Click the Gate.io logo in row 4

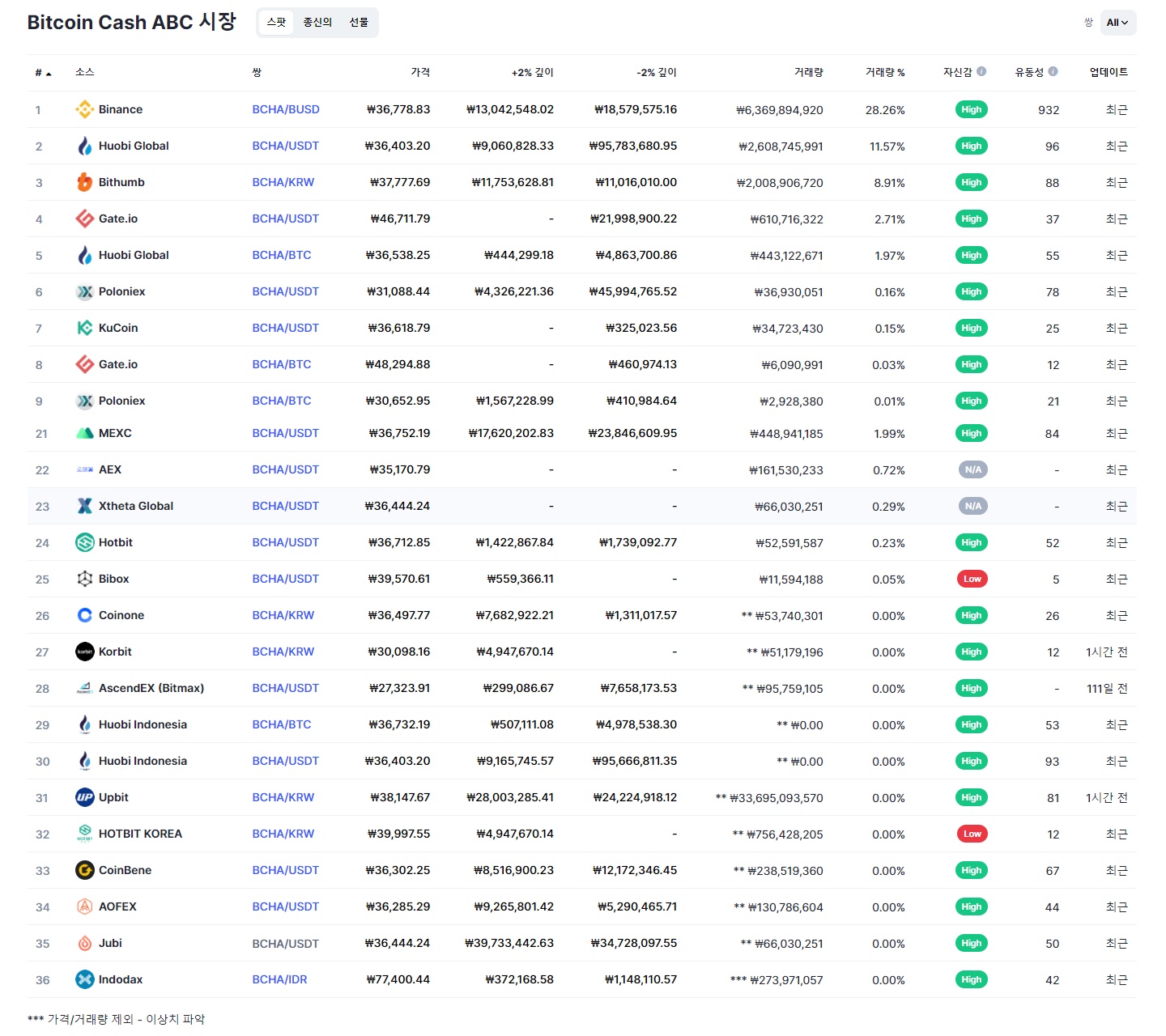84,219
